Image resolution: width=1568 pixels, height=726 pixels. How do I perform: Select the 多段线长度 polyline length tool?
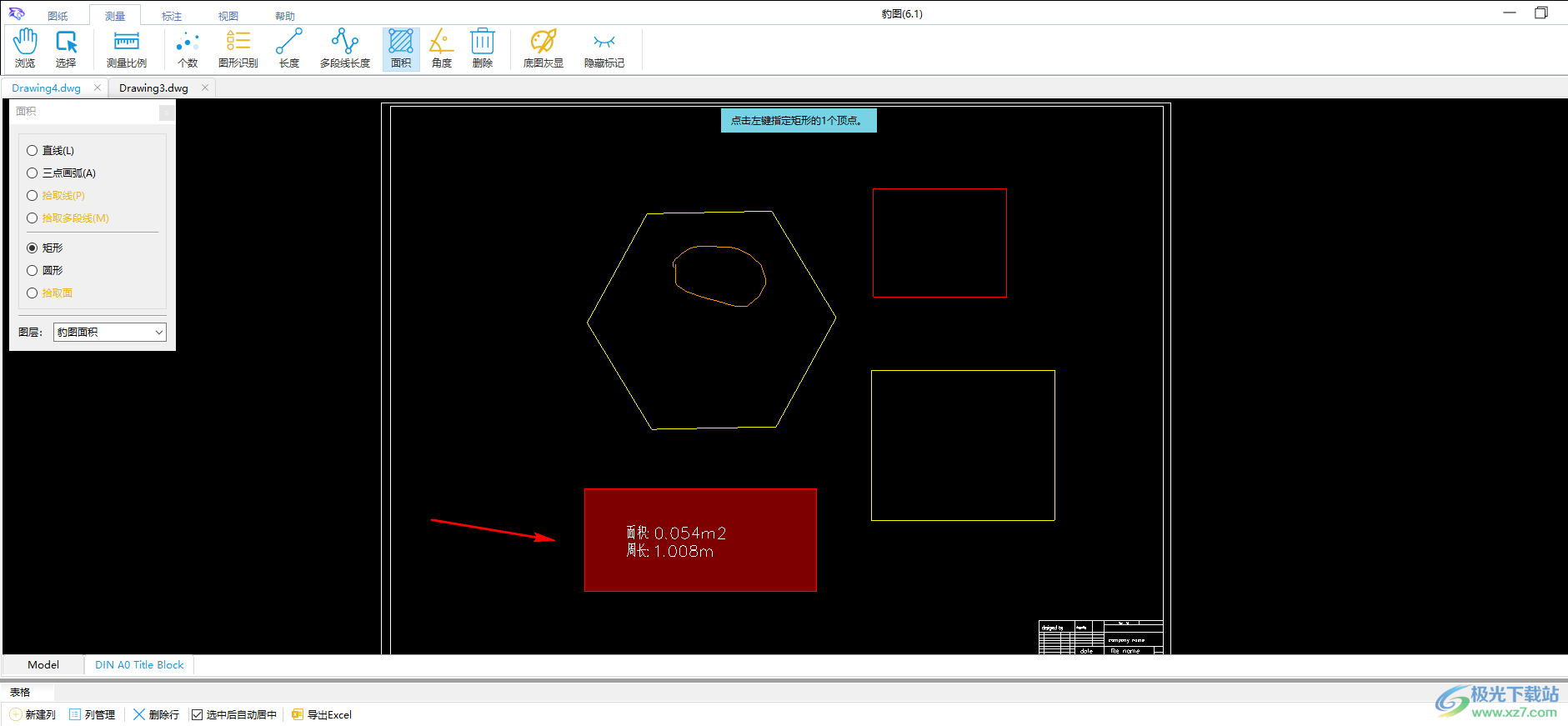tap(345, 48)
